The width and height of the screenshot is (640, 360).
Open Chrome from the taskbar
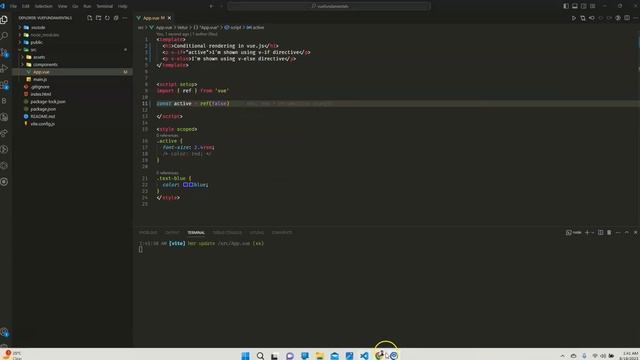coord(379,356)
